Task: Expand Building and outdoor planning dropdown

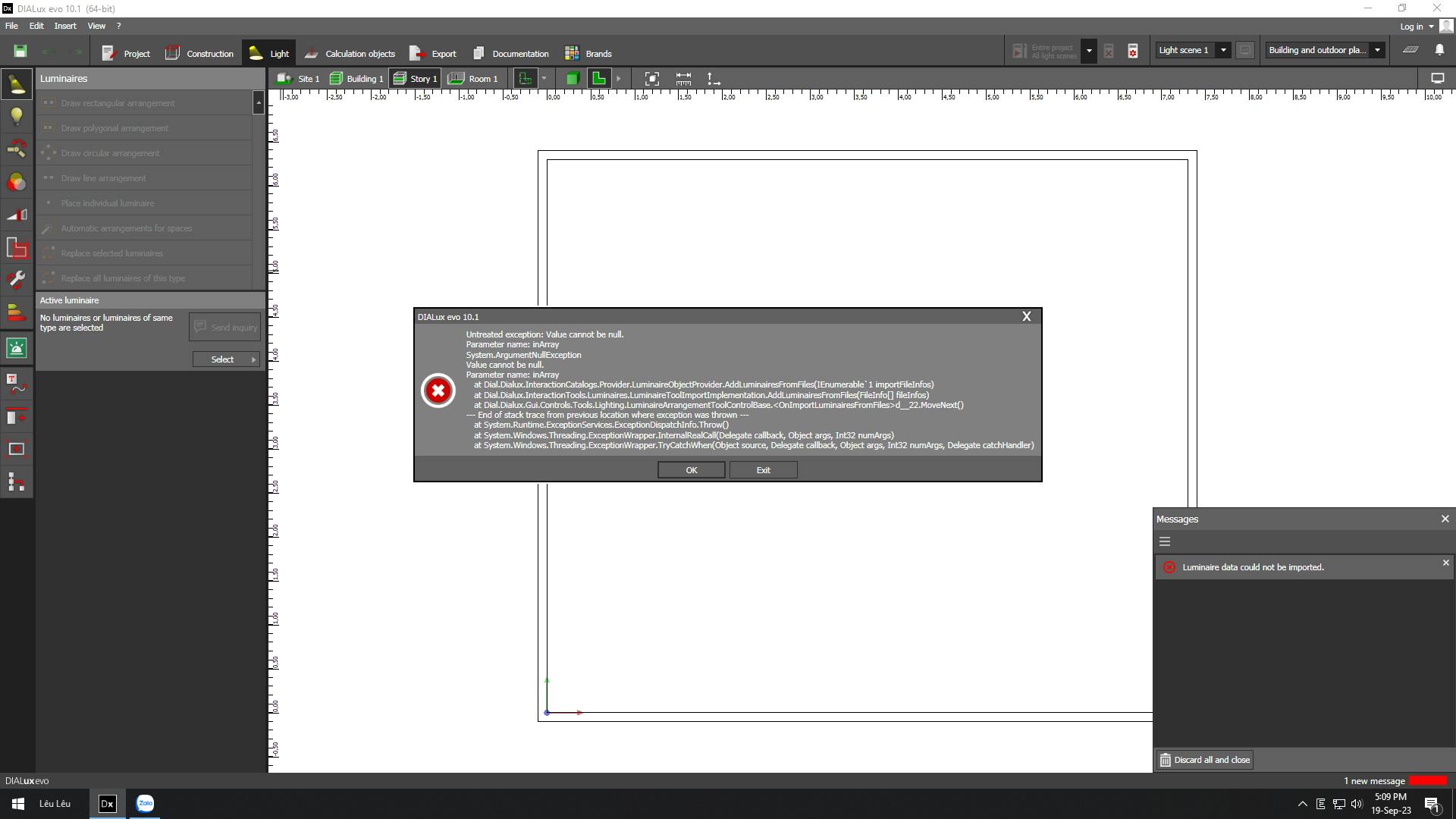Action: click(x=1377, y=50)
